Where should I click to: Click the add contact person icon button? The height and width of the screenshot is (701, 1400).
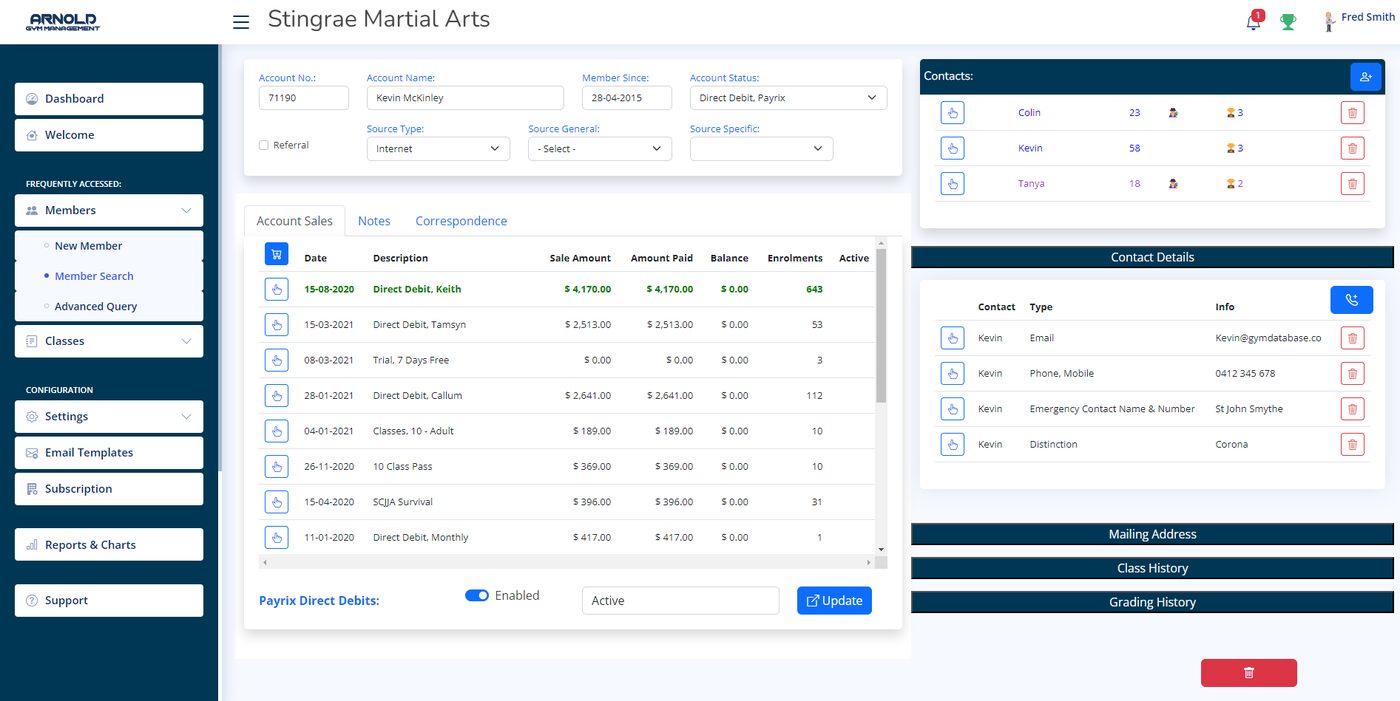[x=1365, y=76]
